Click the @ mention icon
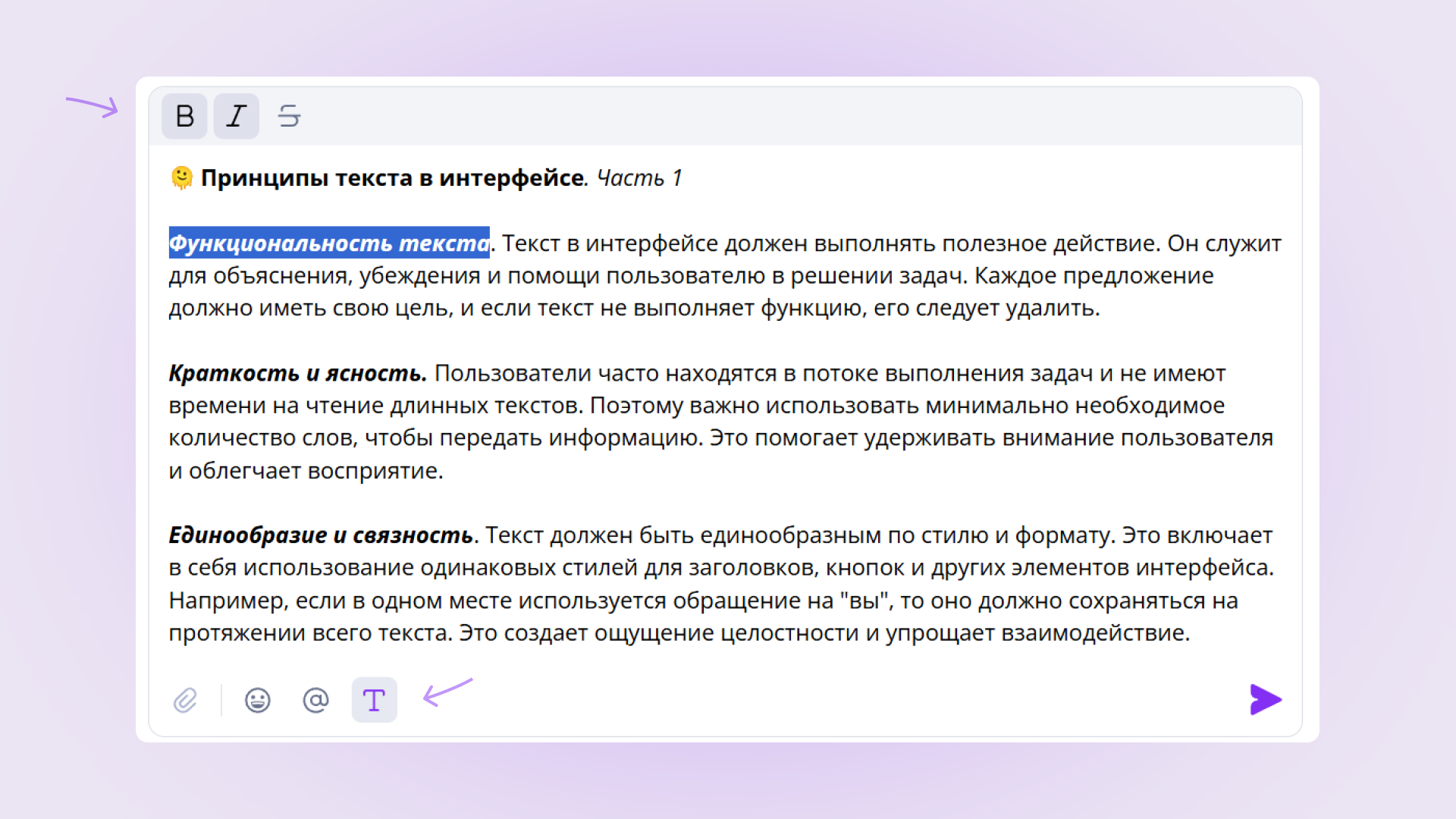The width and height of the screenshot is (1456, 819). coord(315,700)
